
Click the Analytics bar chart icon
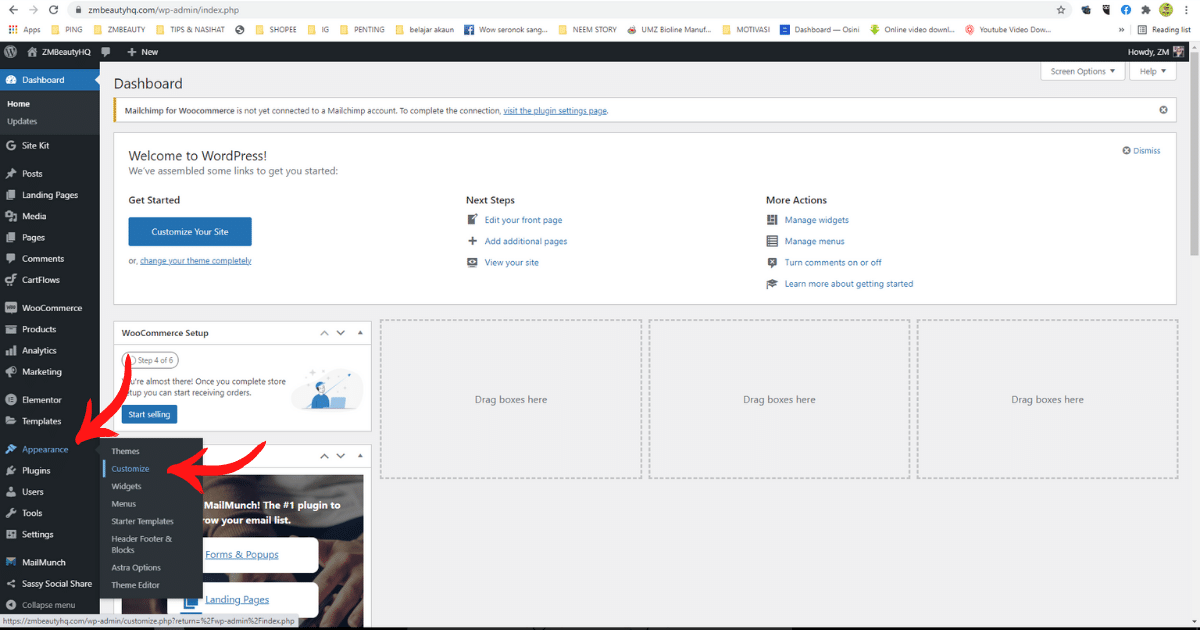coord(11,351)
